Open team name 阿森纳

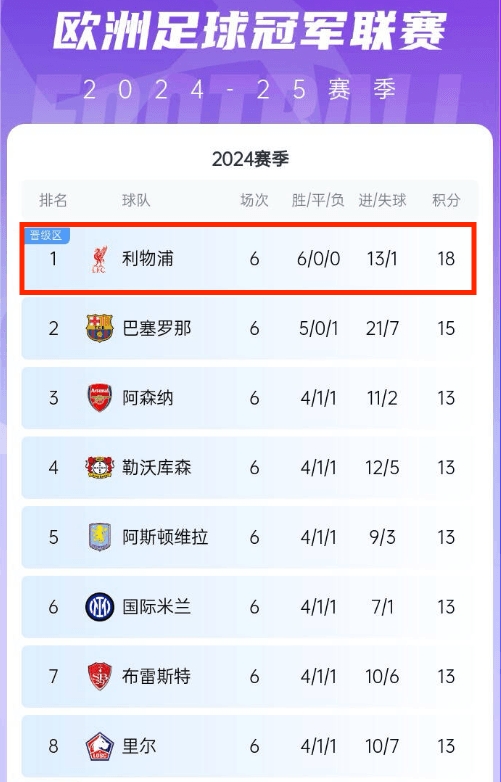[x=148, y=398]
